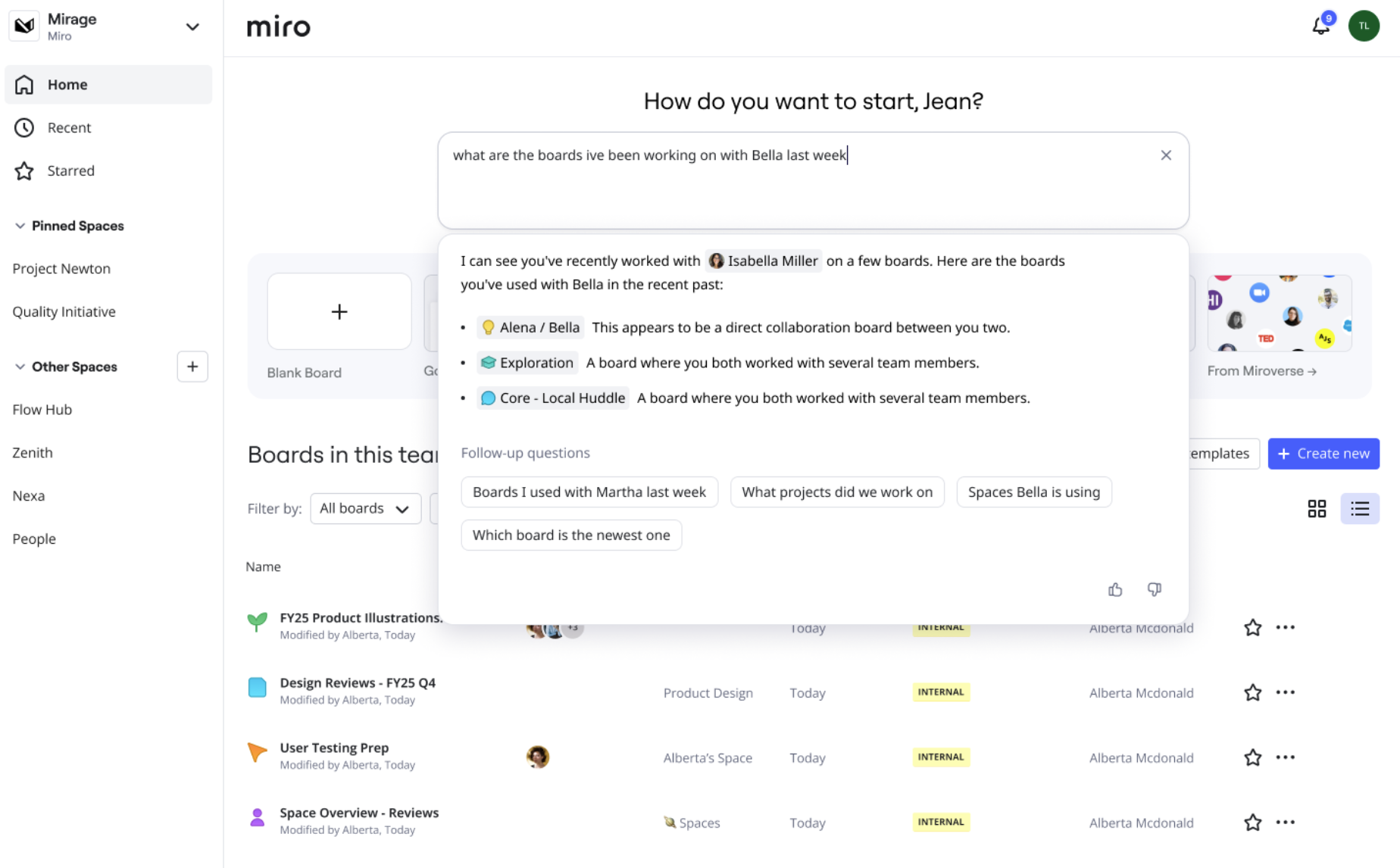The image size is (1400, 868).
Task: Expand the Mirage team switcher
Action: 192,27
